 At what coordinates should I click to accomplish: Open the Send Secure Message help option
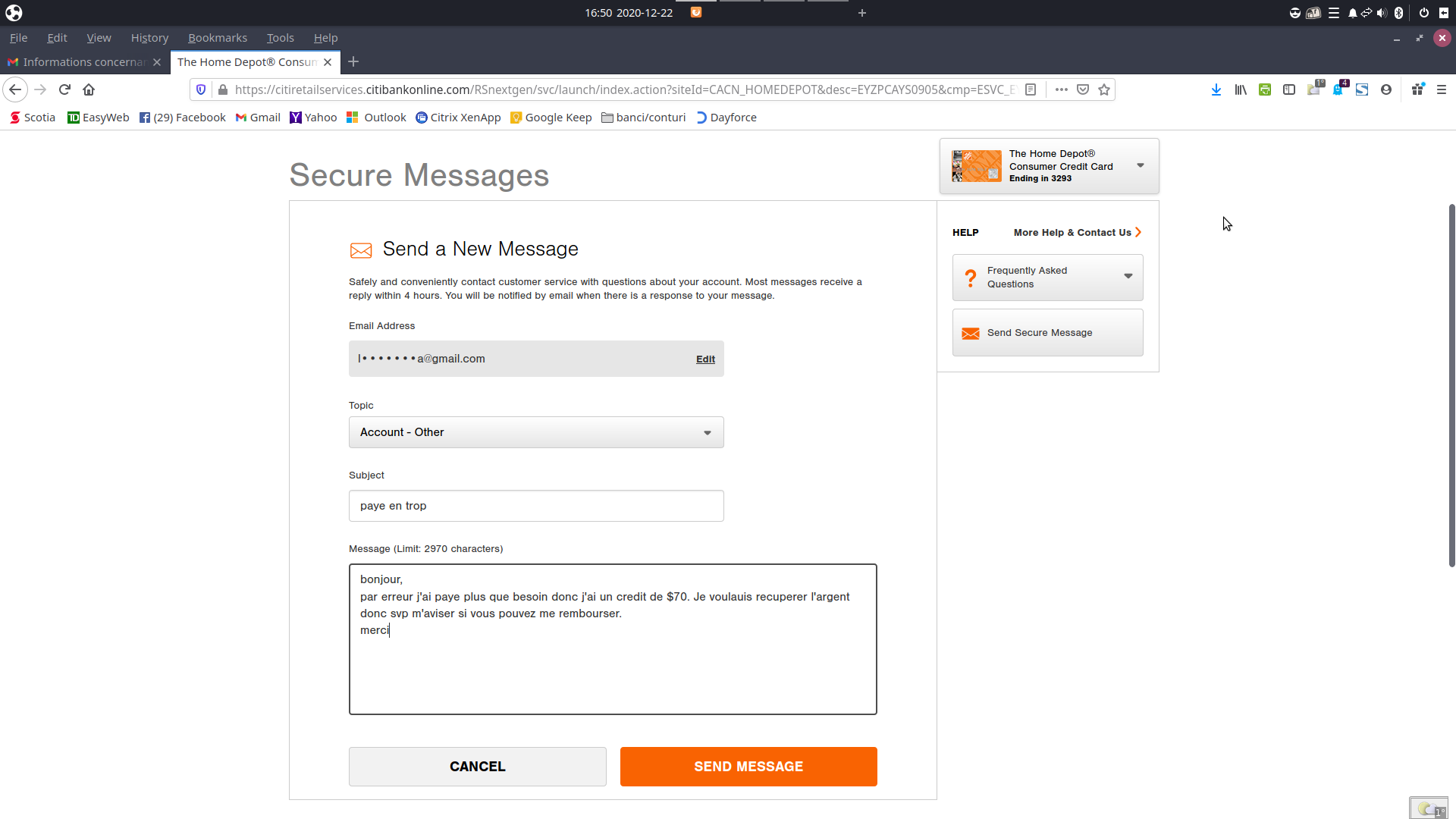(x=1048, y=333)
